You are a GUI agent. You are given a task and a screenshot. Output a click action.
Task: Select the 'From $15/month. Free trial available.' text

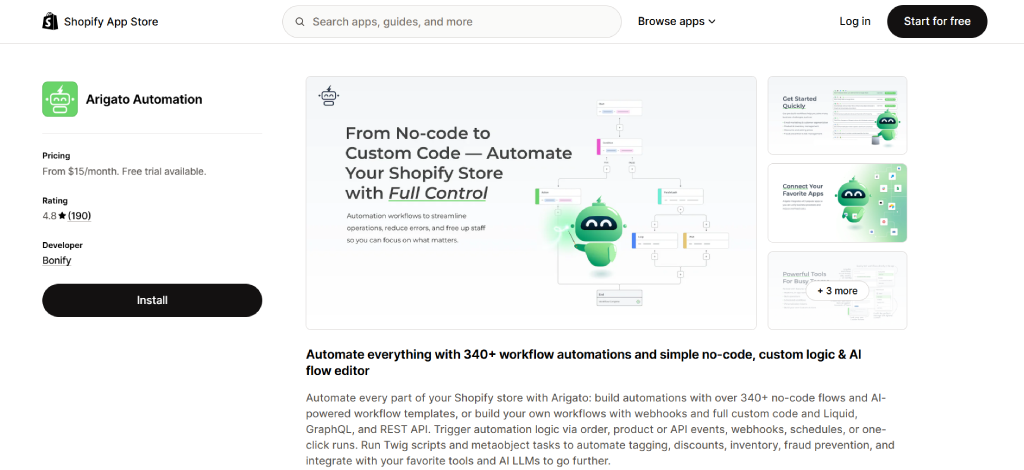coord(124,172)
